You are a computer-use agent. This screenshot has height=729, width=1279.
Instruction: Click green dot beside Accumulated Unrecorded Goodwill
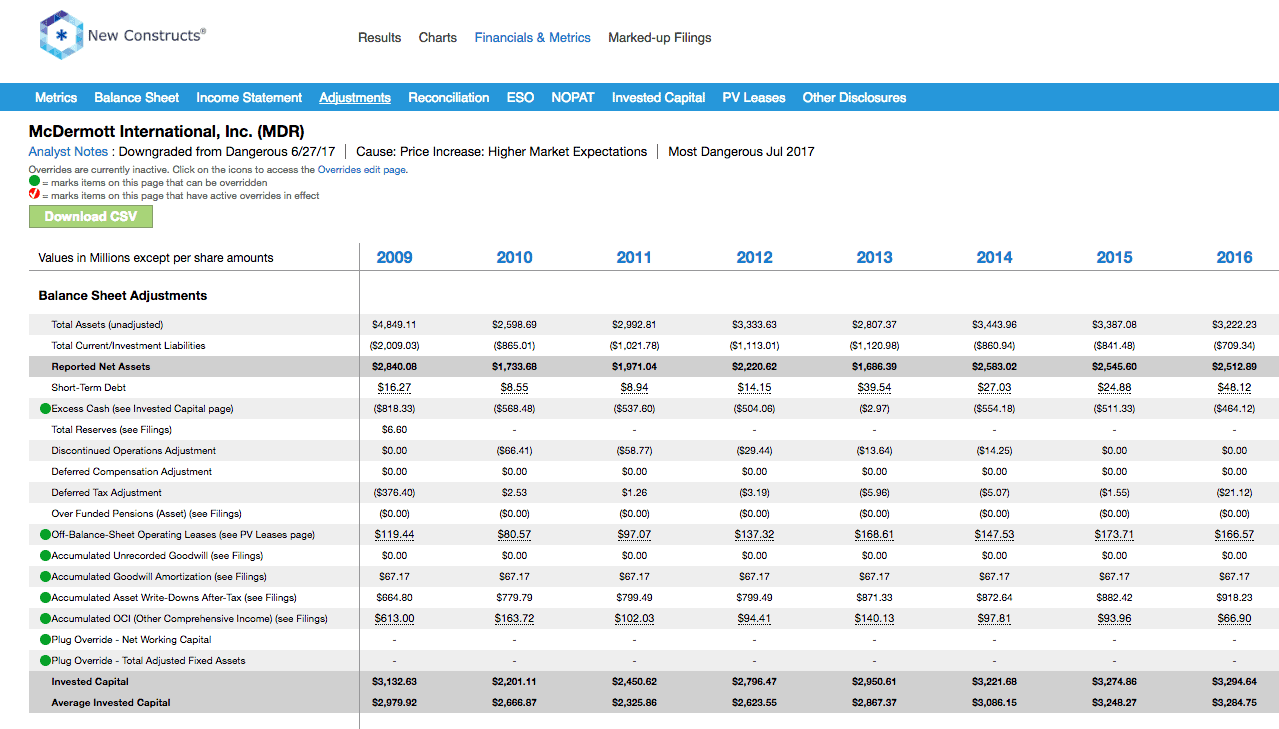45,555
